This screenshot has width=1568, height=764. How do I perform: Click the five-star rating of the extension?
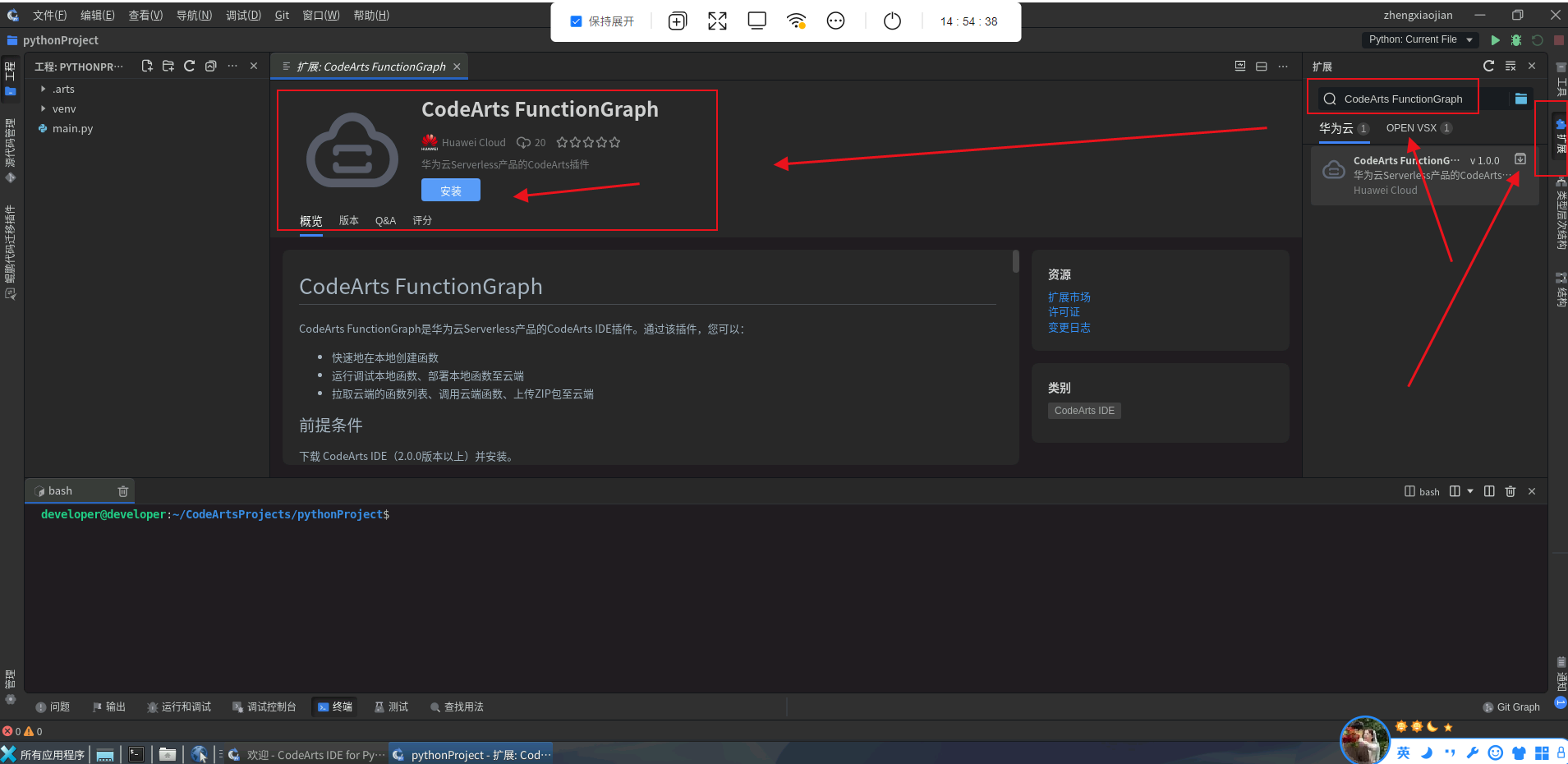pos(588,142)
